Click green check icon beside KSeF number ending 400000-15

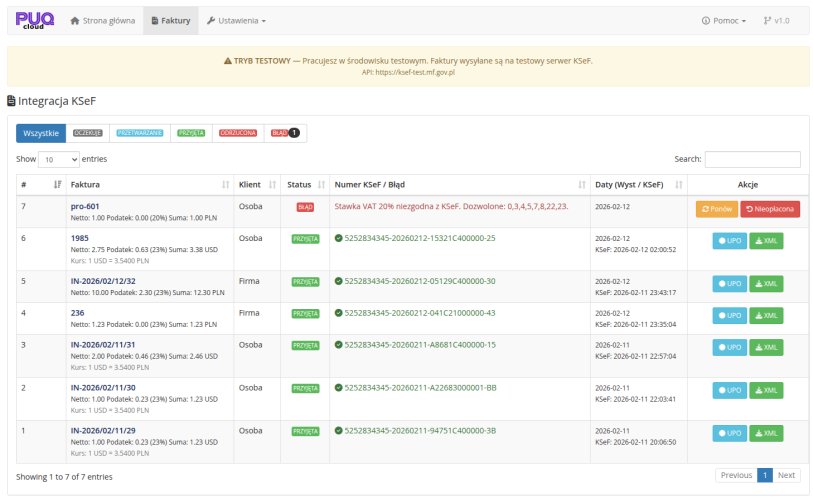(x=339, y=345)
